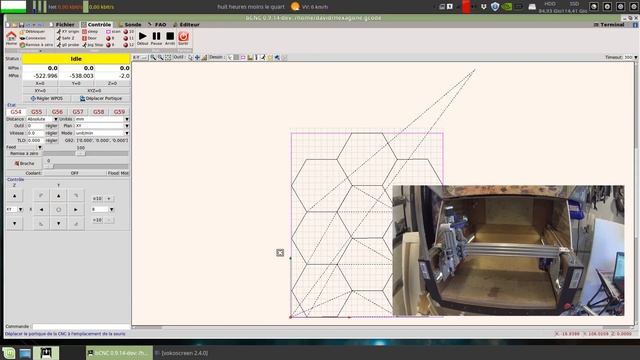The height and width of the screenshot is (360, 640).
Task: Select the blue cross gantry move tool
Action: 197,58
